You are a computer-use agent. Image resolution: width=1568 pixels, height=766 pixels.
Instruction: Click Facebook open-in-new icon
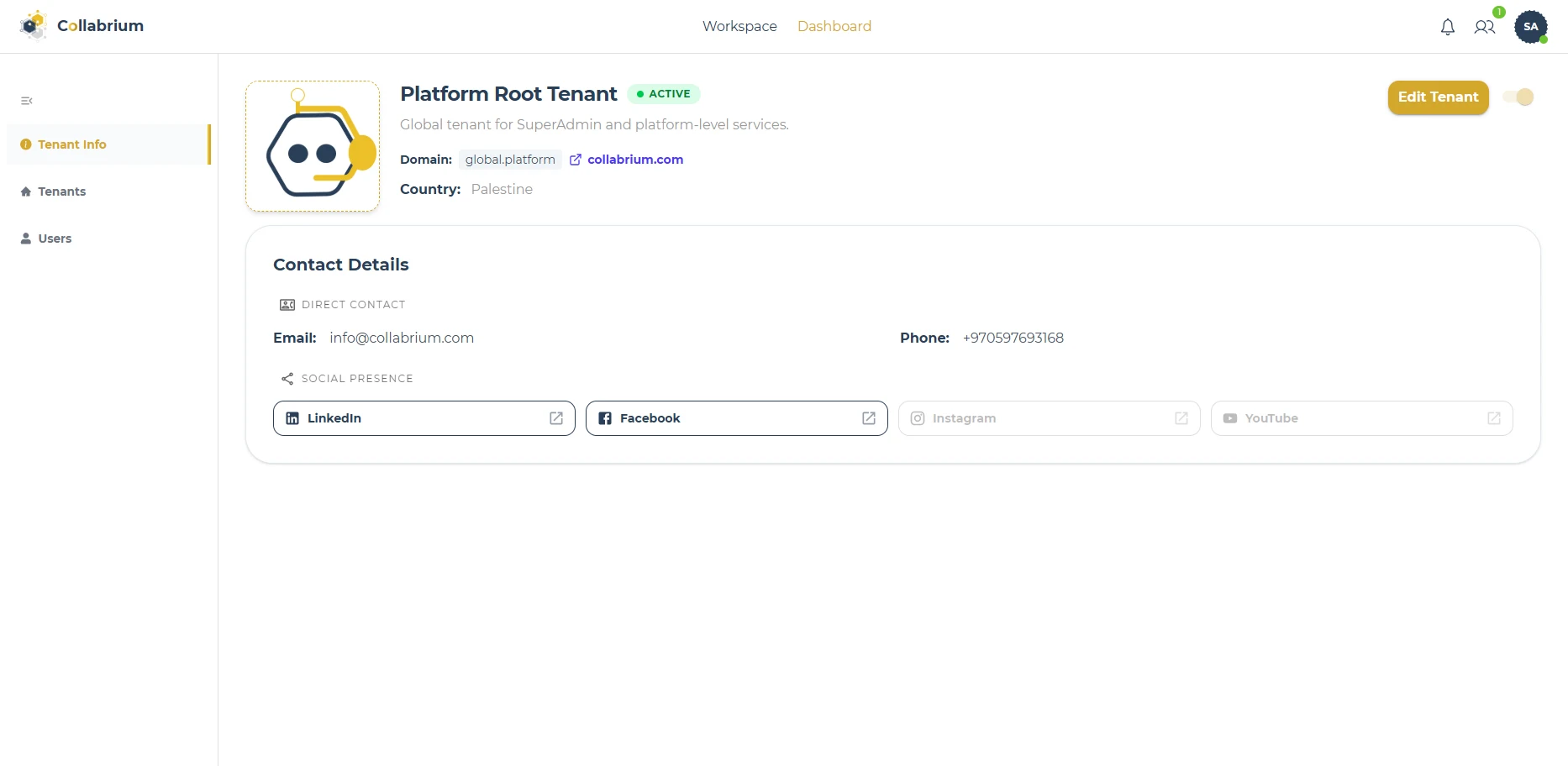(869, 418)
